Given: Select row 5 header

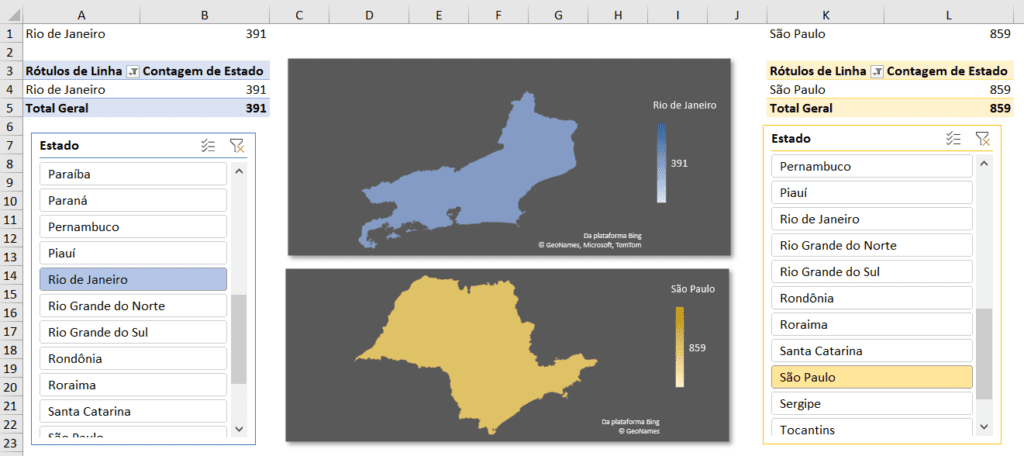Looking at the screenshot, I should point(11,108).
